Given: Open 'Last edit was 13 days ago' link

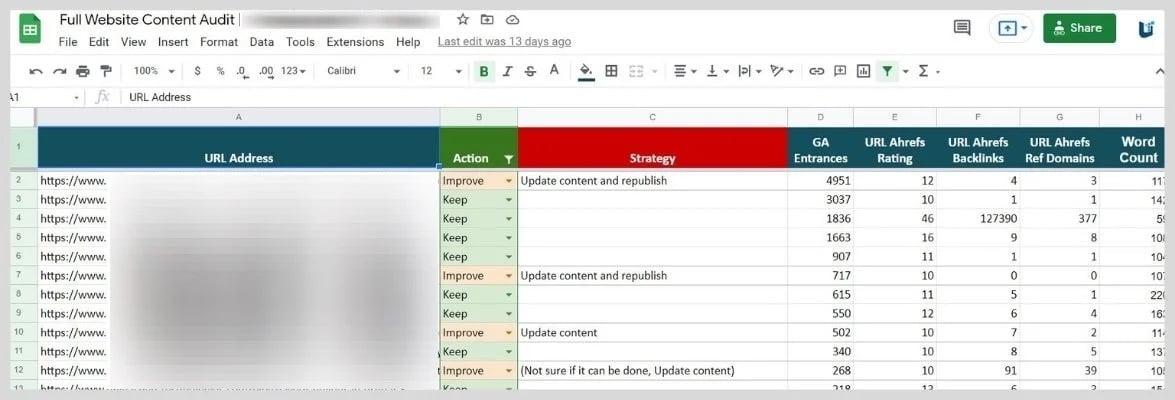Looking at the screenshot, I should (x=504, y=42).
